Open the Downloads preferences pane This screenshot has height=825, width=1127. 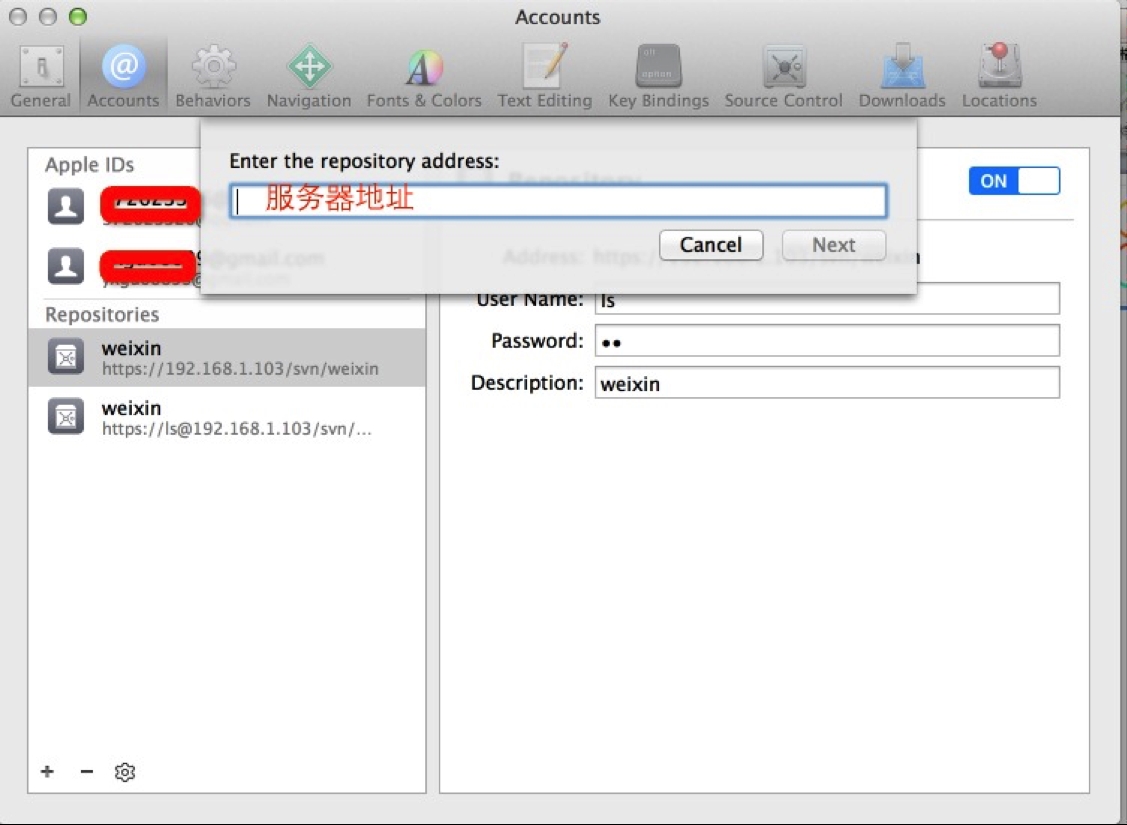pyautogui.click(x=902, y=76)
